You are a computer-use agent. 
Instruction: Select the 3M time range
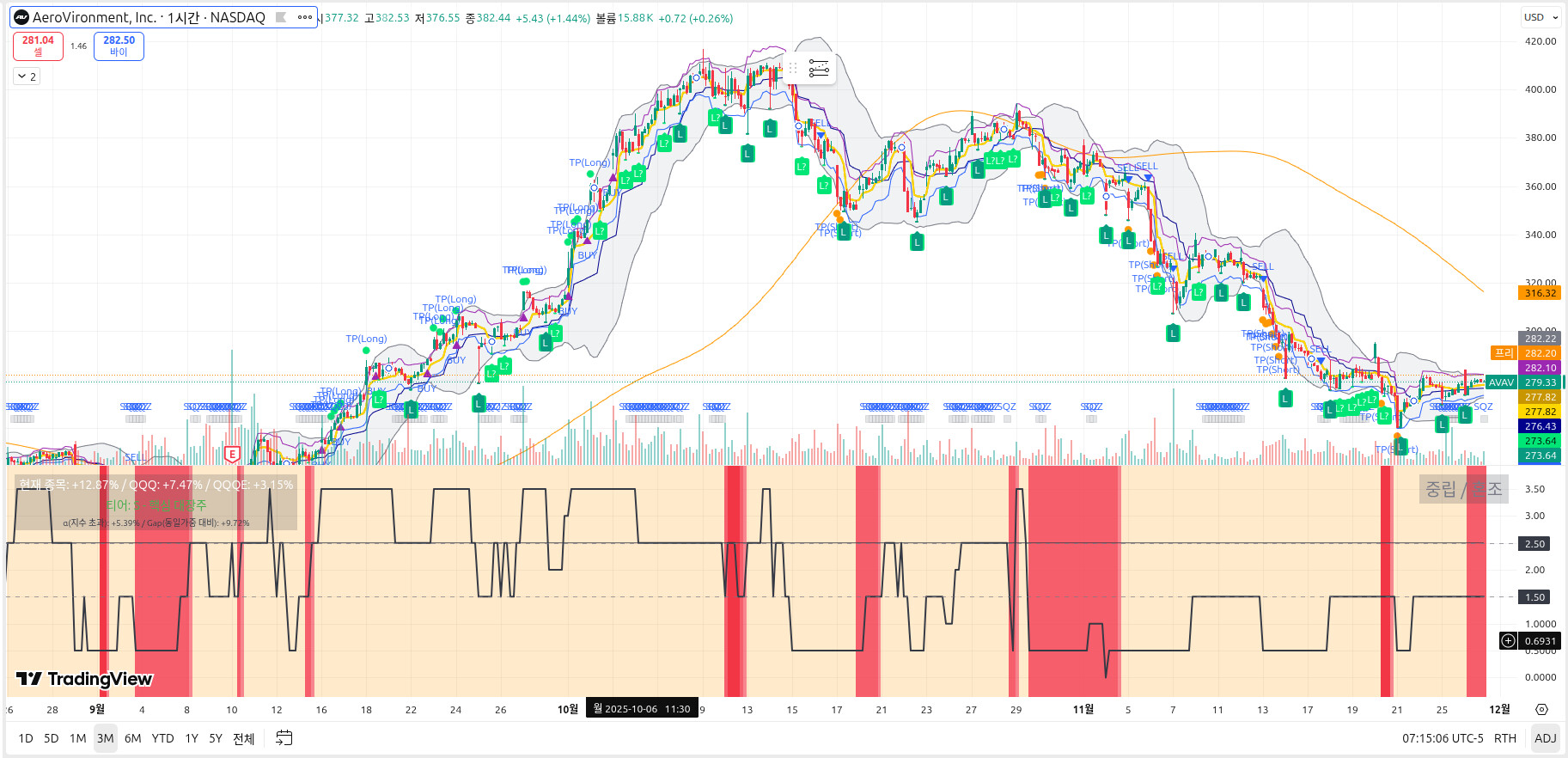(x=106, y=737)
